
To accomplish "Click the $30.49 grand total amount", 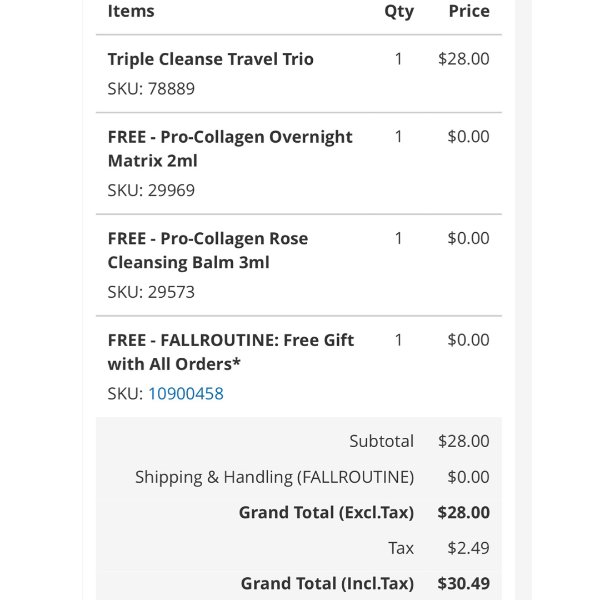I will pos(464,584).
